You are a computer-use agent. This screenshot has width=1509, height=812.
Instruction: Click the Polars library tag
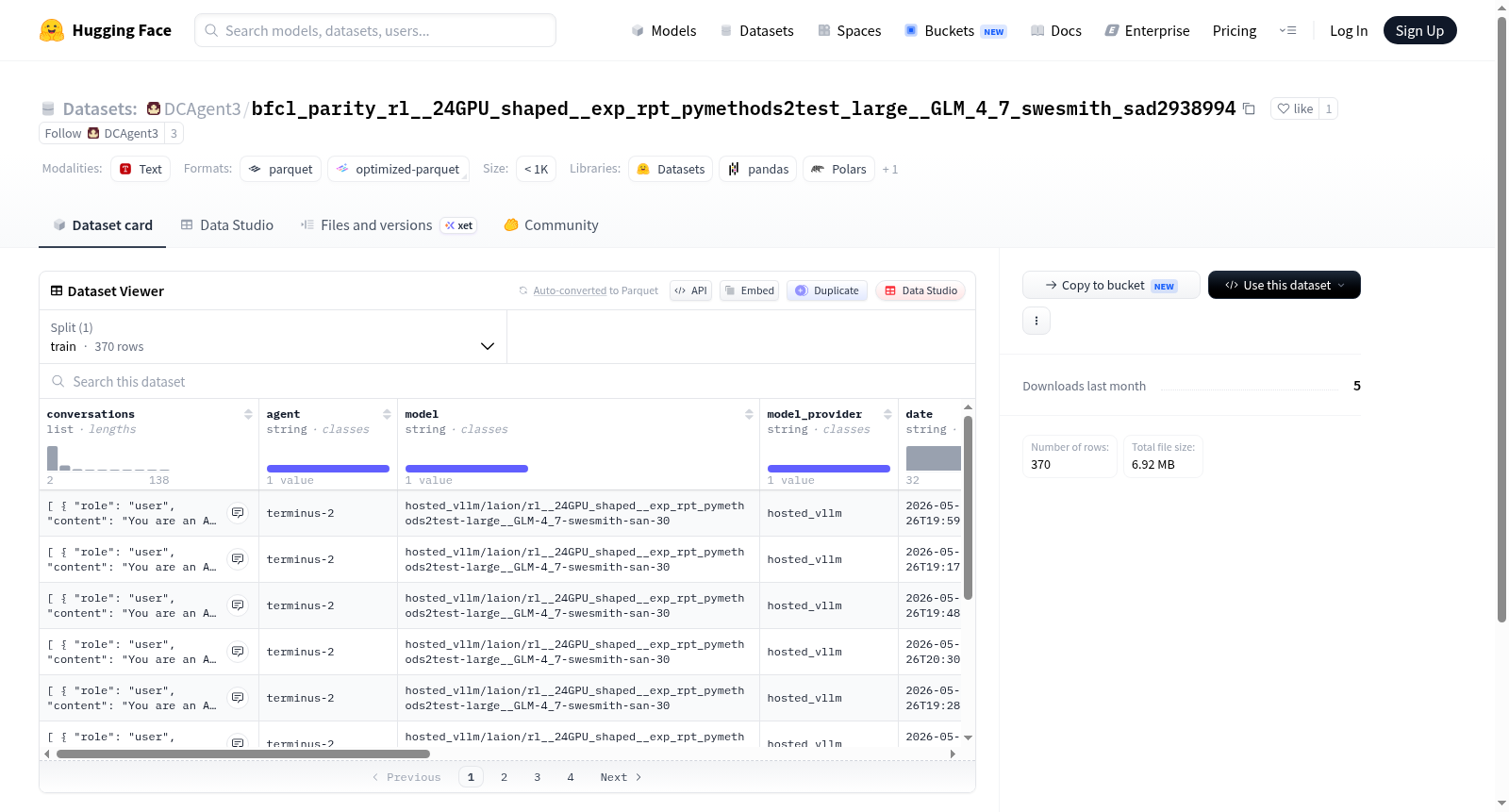click(838, 169)
